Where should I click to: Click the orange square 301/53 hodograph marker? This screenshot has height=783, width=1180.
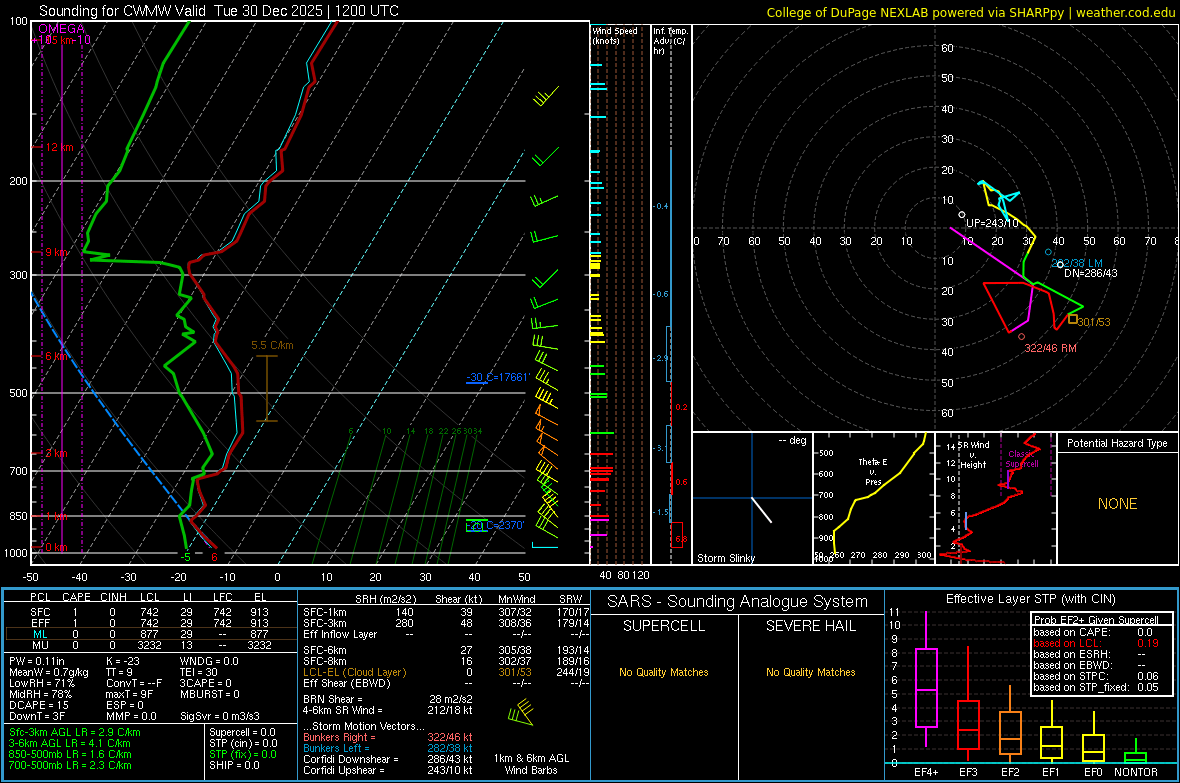click(1072, 319)
